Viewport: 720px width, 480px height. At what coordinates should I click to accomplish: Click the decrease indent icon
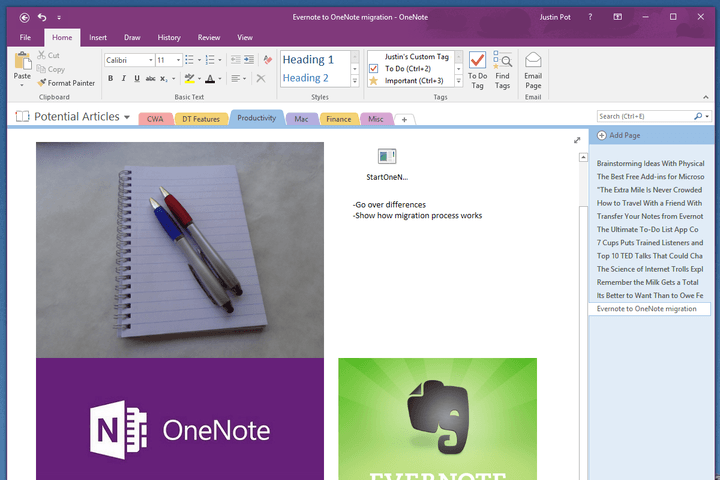point(236,60)
